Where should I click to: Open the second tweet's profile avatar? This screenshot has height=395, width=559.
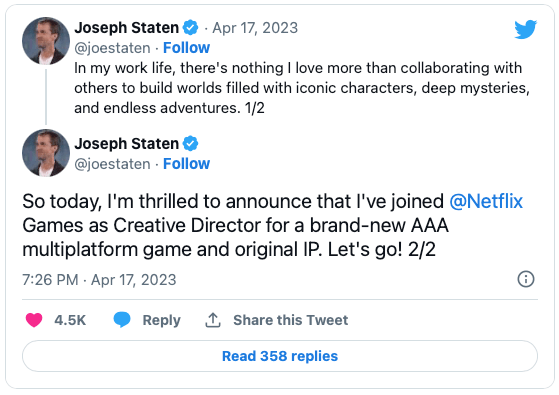46,153
